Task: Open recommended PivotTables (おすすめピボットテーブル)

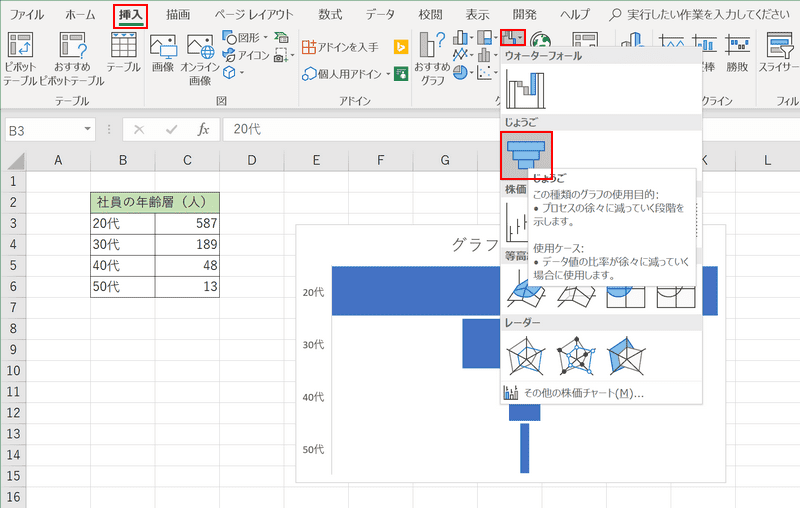Action: pos(72,59)
